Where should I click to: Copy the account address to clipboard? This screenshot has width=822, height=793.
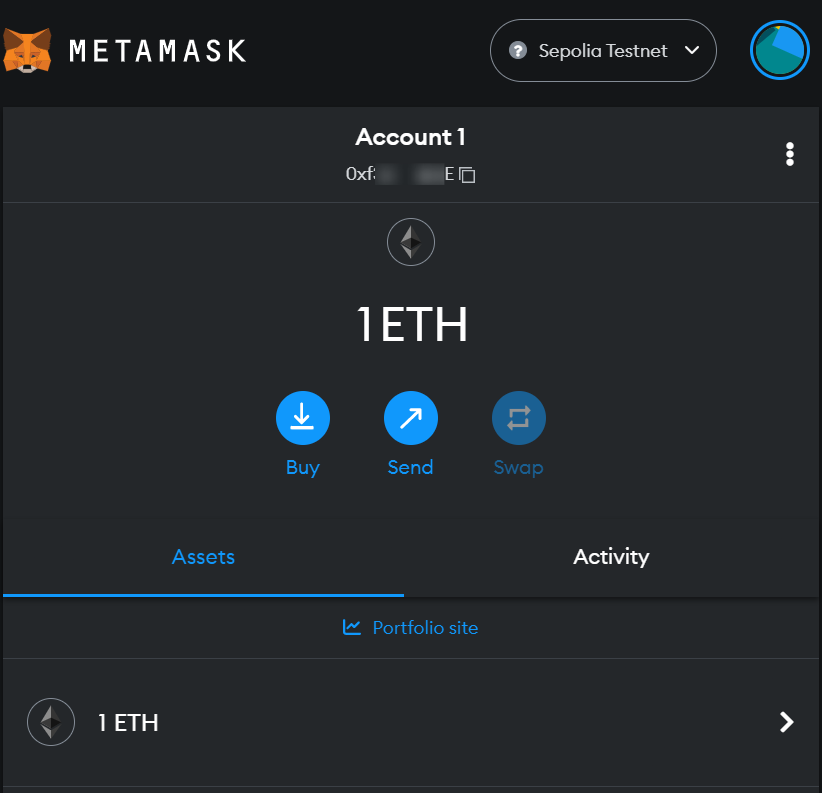(x=467, y=175)
